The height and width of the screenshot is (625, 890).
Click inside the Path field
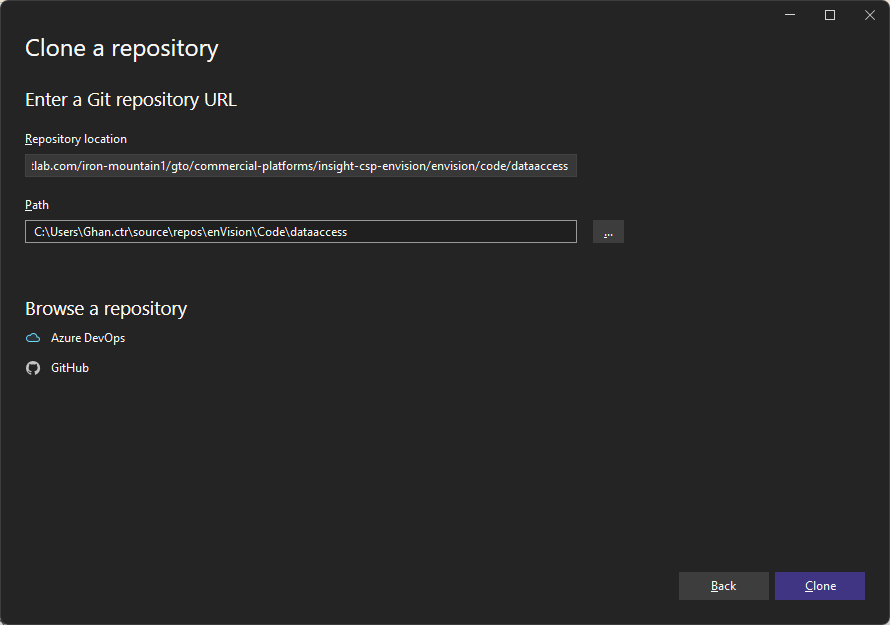pyautogui.click(x=300, y=231)
